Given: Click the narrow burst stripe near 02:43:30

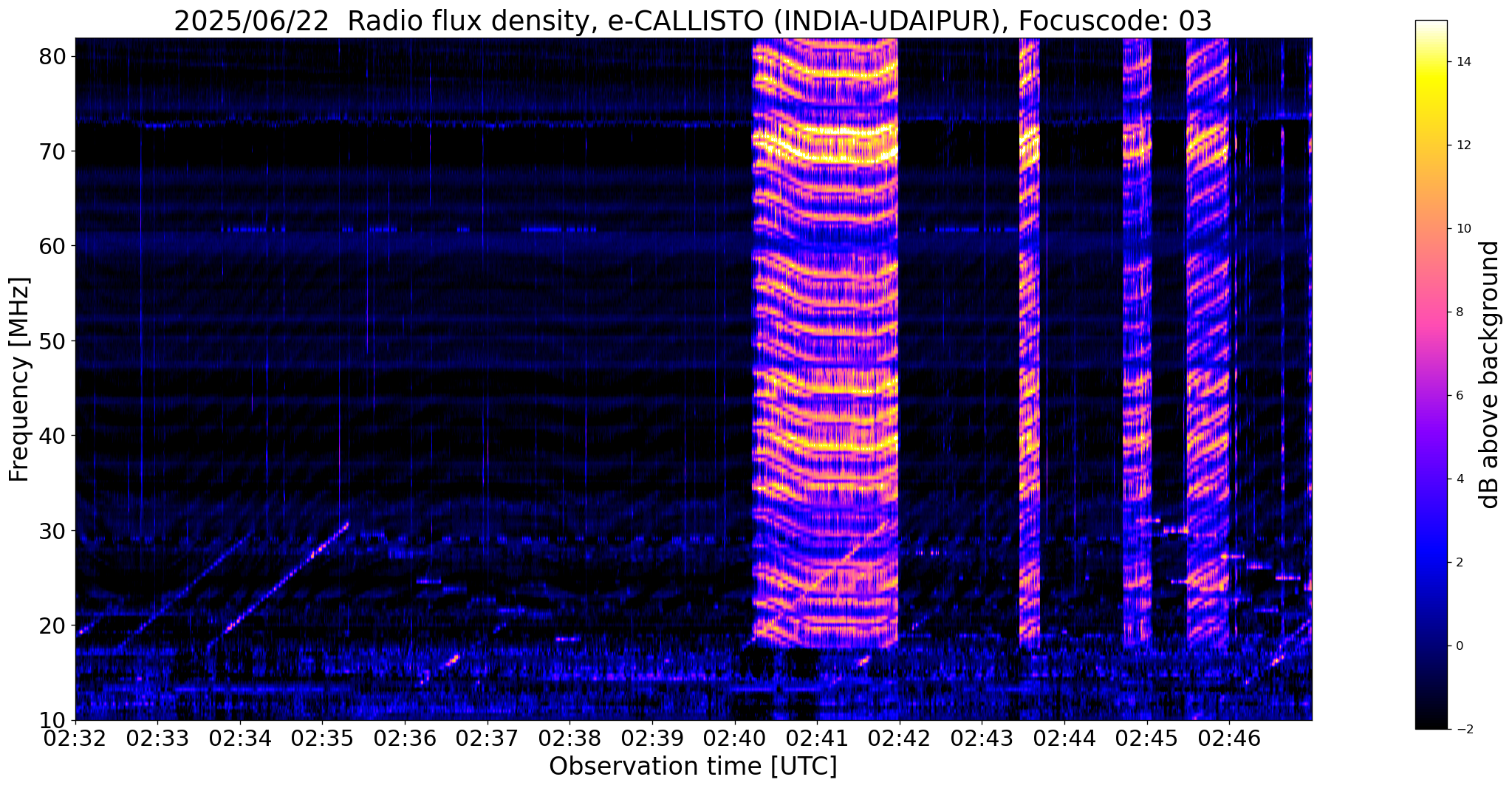Looking at the screenshot, I should tap(1029, 343).
